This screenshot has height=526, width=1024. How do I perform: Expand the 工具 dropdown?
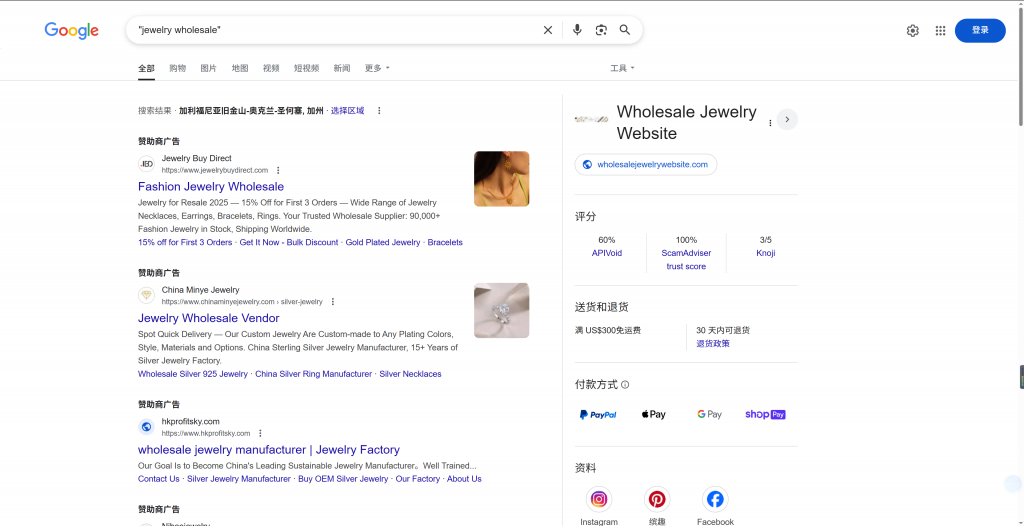click(622, 68)
